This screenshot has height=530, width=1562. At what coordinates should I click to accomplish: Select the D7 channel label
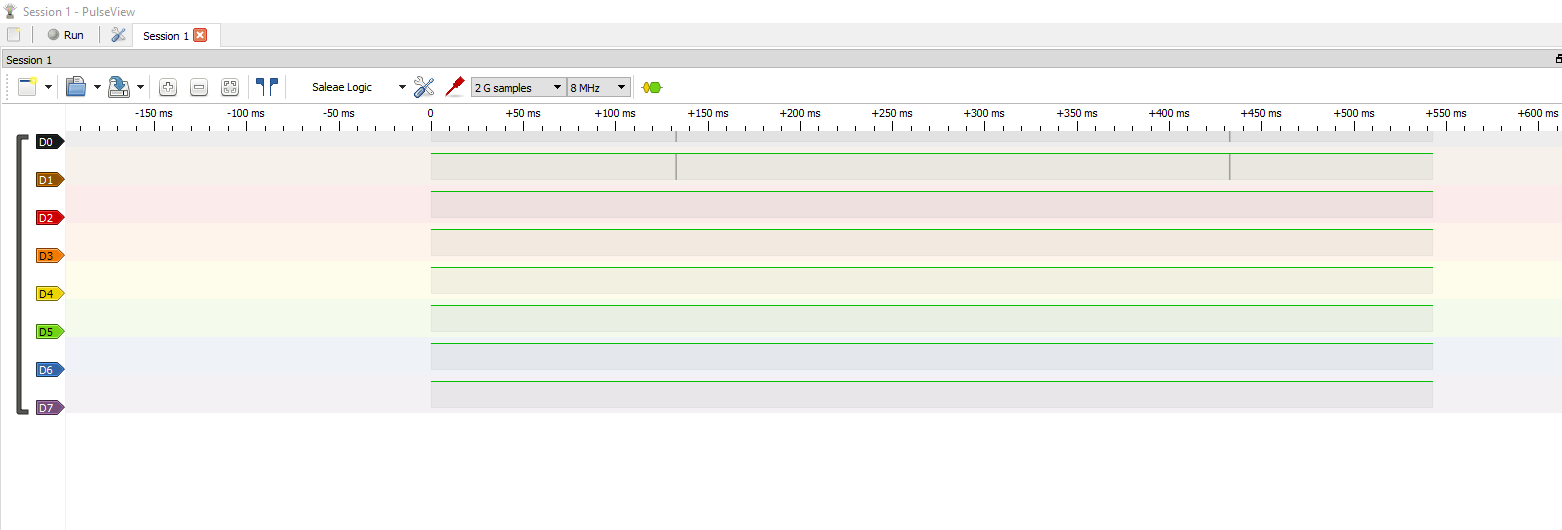49,407
